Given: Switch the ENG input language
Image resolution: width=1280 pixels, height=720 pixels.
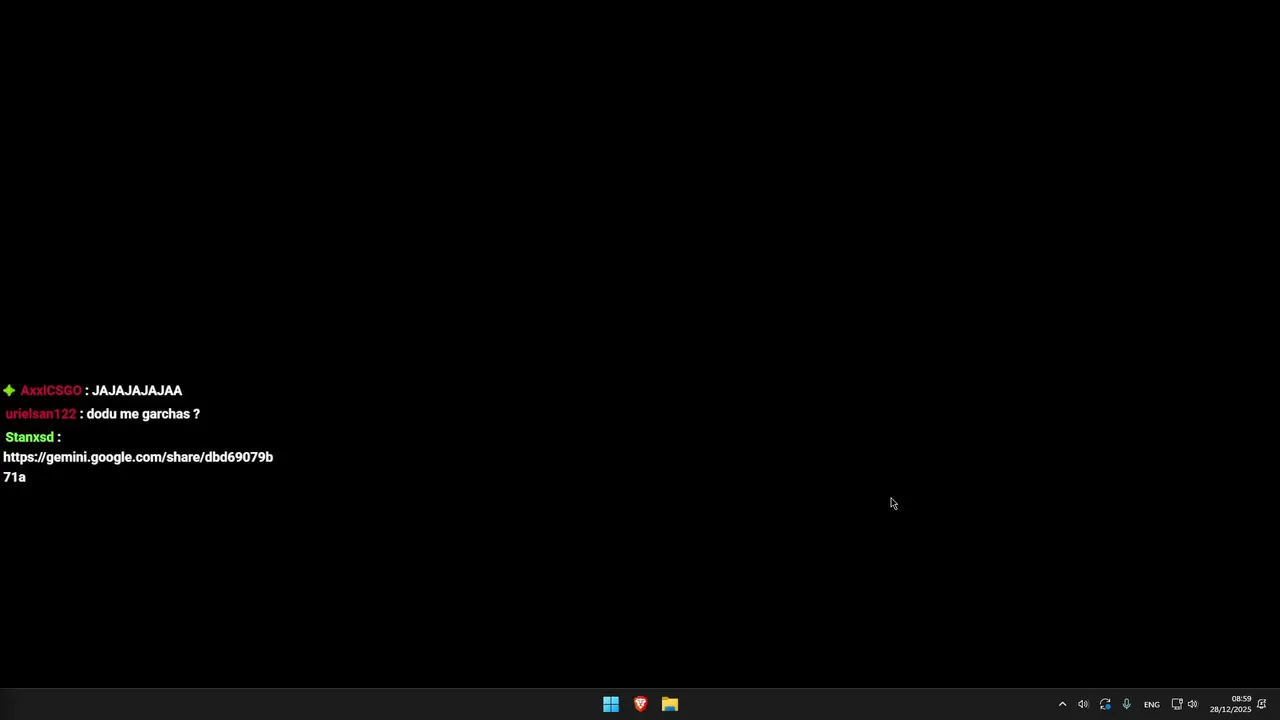Looking at the screenshot, I should tap(1152, 705).
